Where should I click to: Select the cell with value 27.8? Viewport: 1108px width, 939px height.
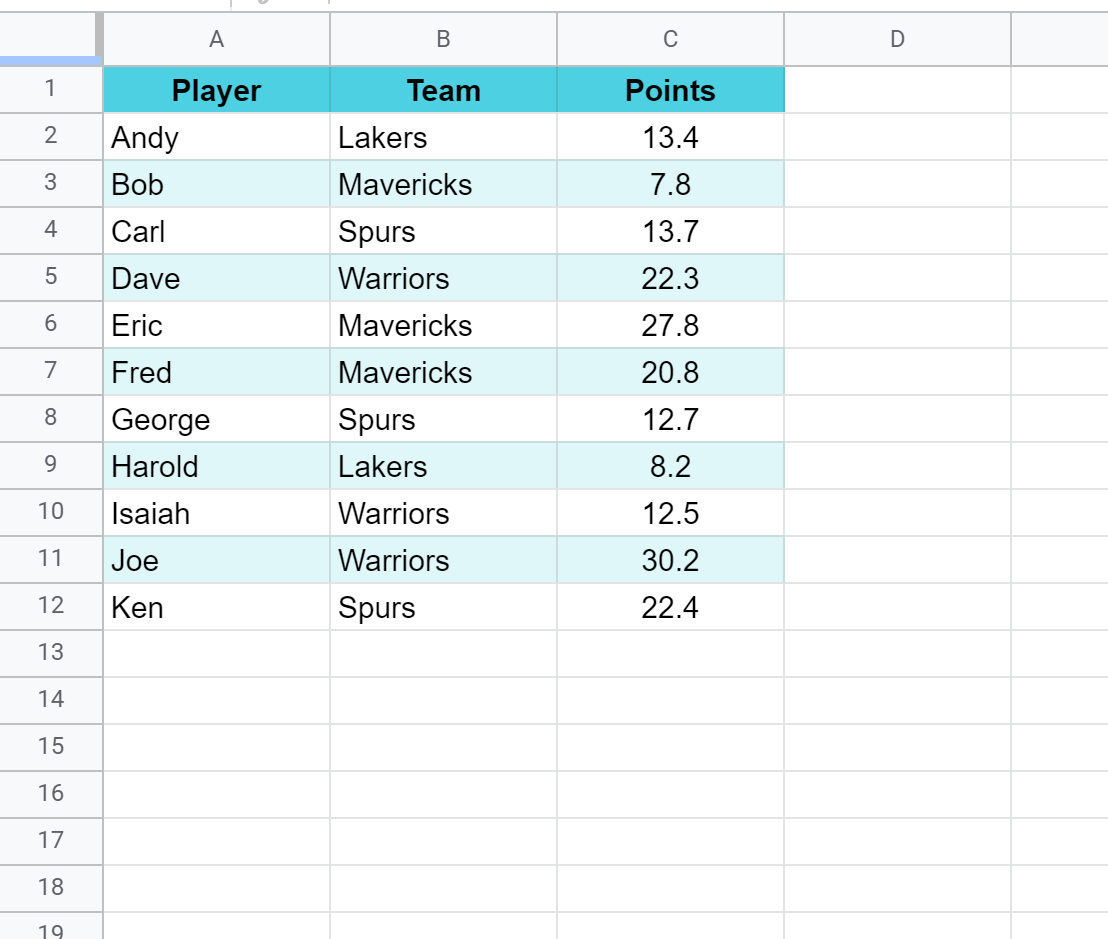670,325
